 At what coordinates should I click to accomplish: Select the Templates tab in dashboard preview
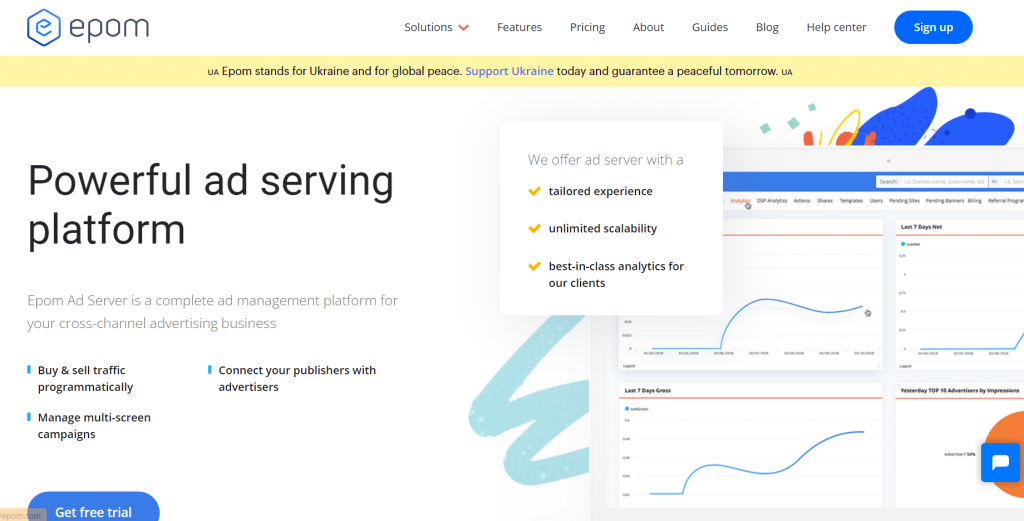point(851,201)
